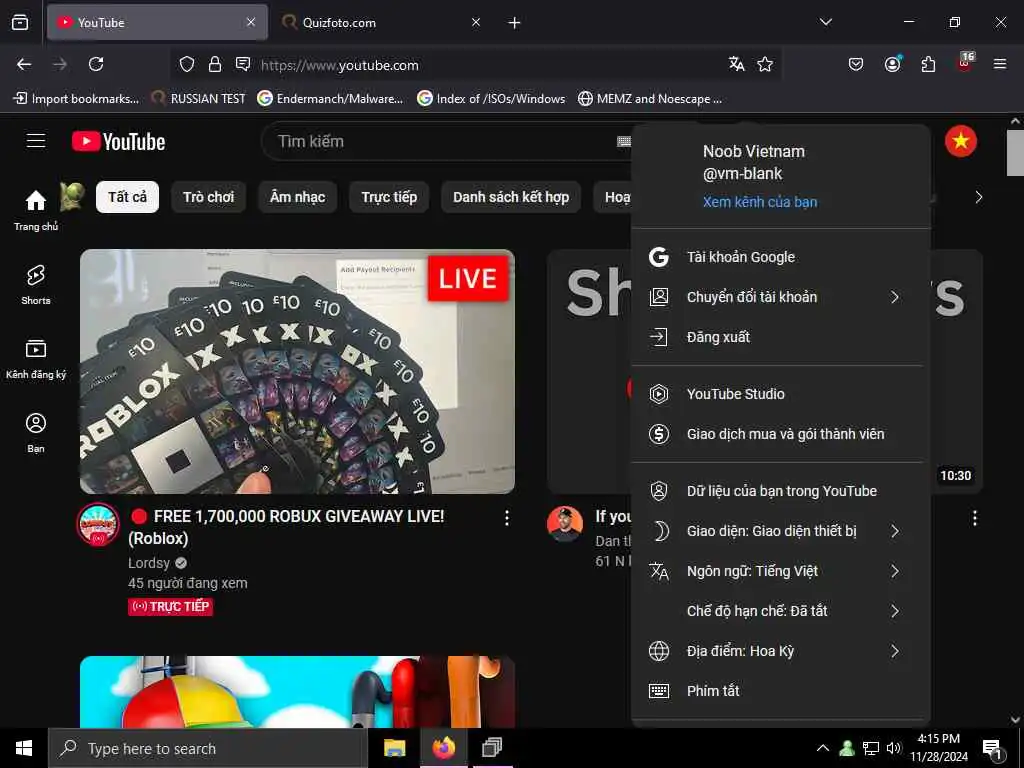Open the Endermanch/Malware bookmark
This screenshot has height=768, width=1024.
[330, 99]
